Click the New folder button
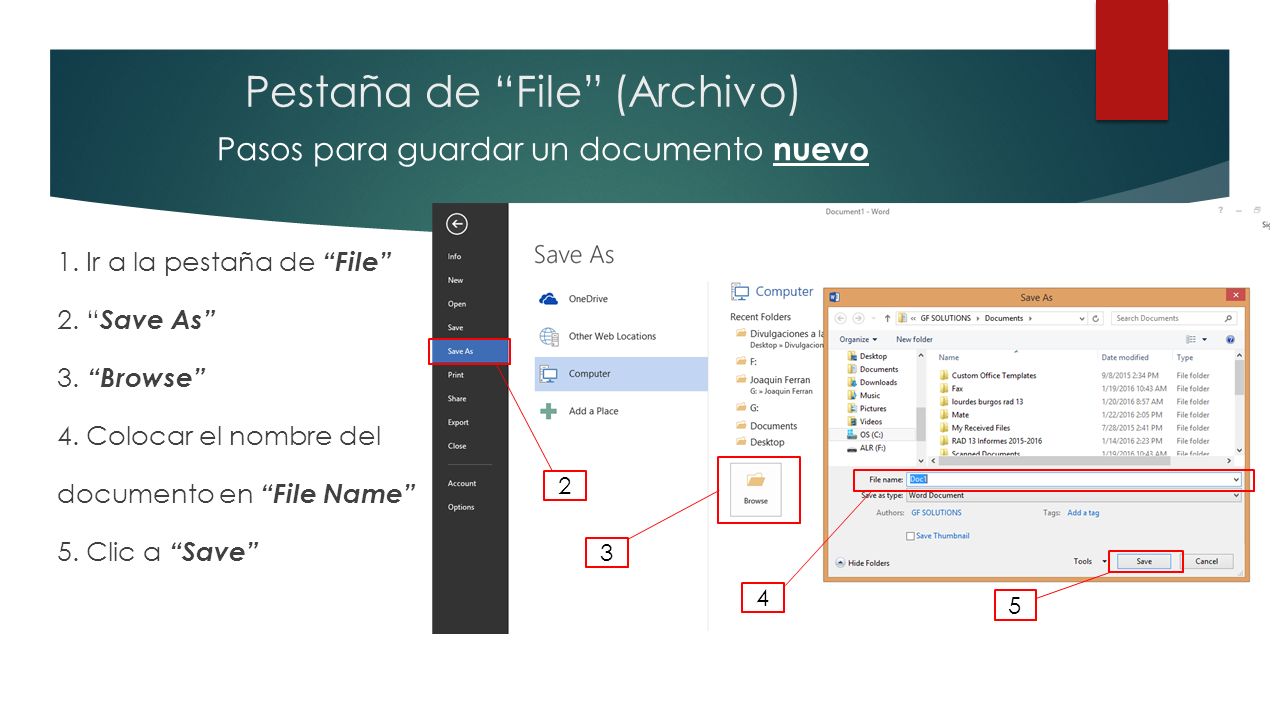Viewport: 1280px width, 720px height. pos(914,340)
